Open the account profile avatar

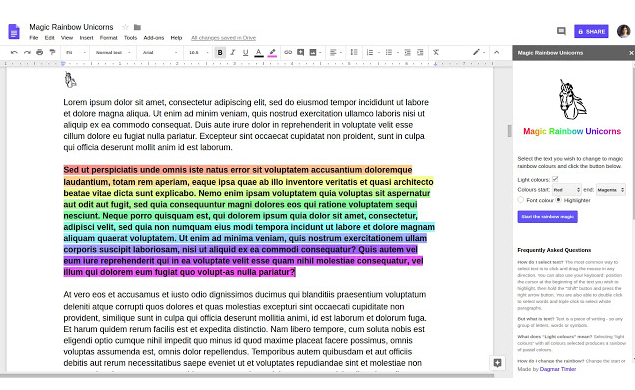click(624, 31)
